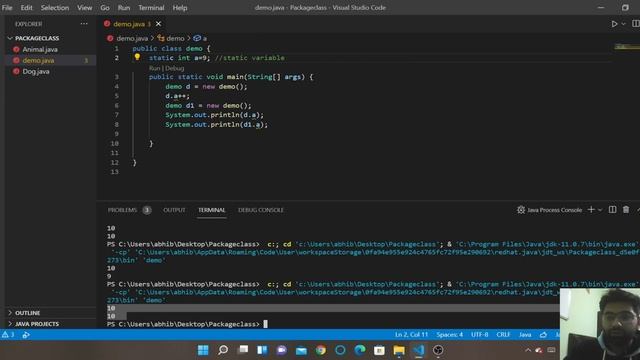Click demo class in the breadcrumb
The height and width of the screenshot is (360, 640).
[x=175, y=38]
